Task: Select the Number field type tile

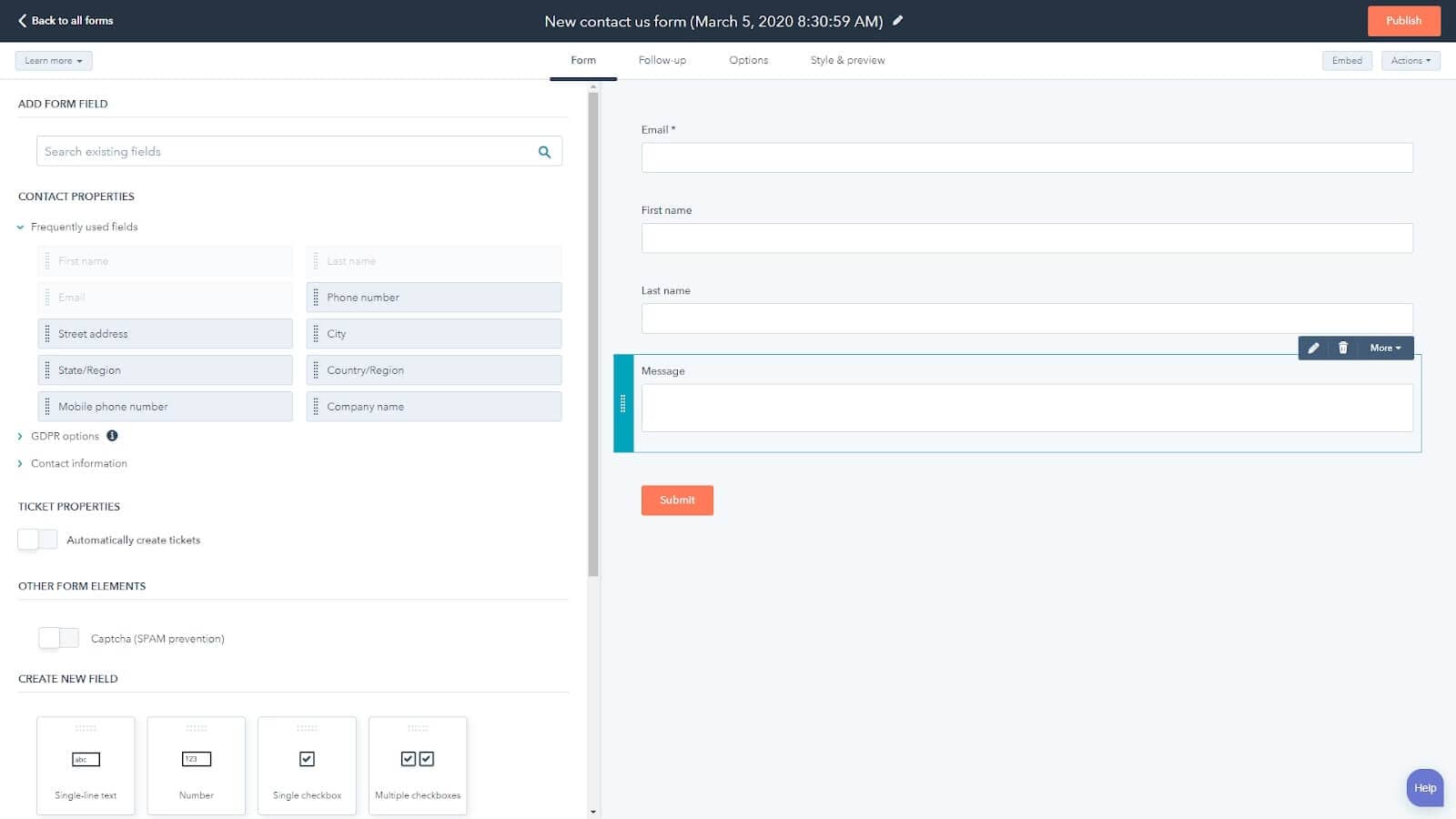Action: pyautogui.click(x=196, y=764)
